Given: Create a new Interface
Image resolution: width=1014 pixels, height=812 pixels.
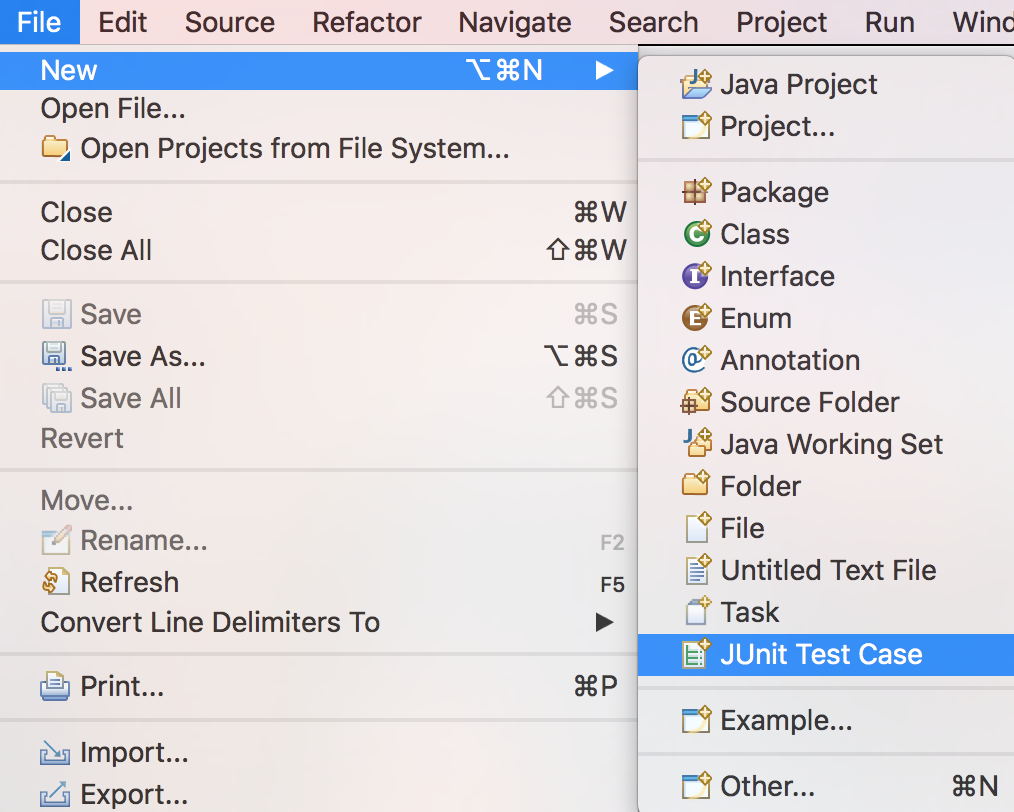Looking at the screenshot, I should click(x=776, y=276).
